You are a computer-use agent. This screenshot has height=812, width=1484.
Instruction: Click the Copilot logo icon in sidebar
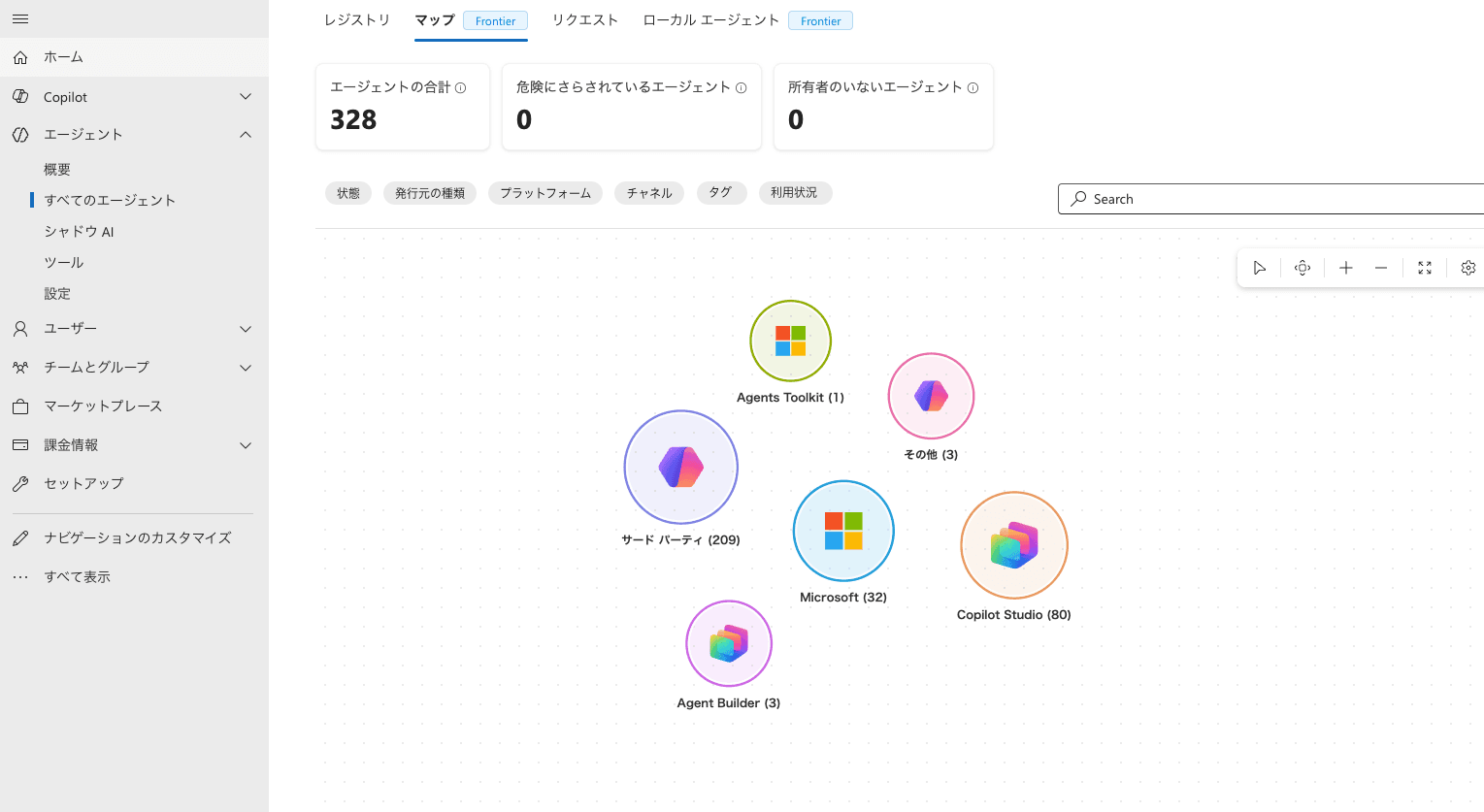(x=20, y=96)
